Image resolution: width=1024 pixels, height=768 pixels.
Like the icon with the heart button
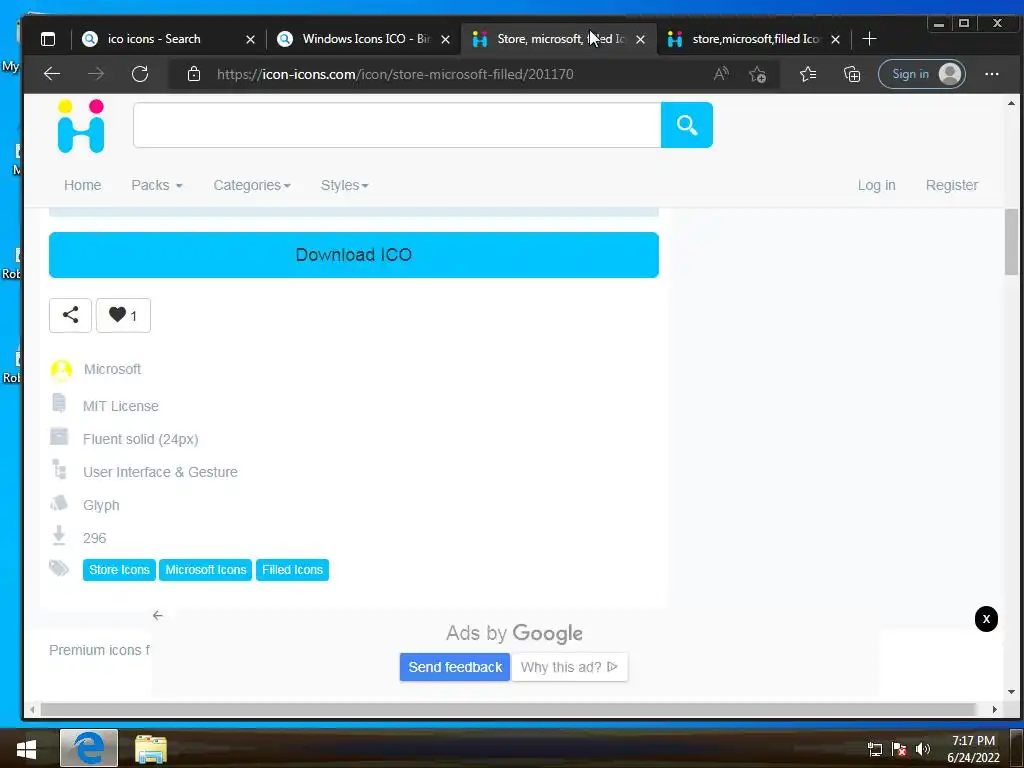[x=123, y=315]
